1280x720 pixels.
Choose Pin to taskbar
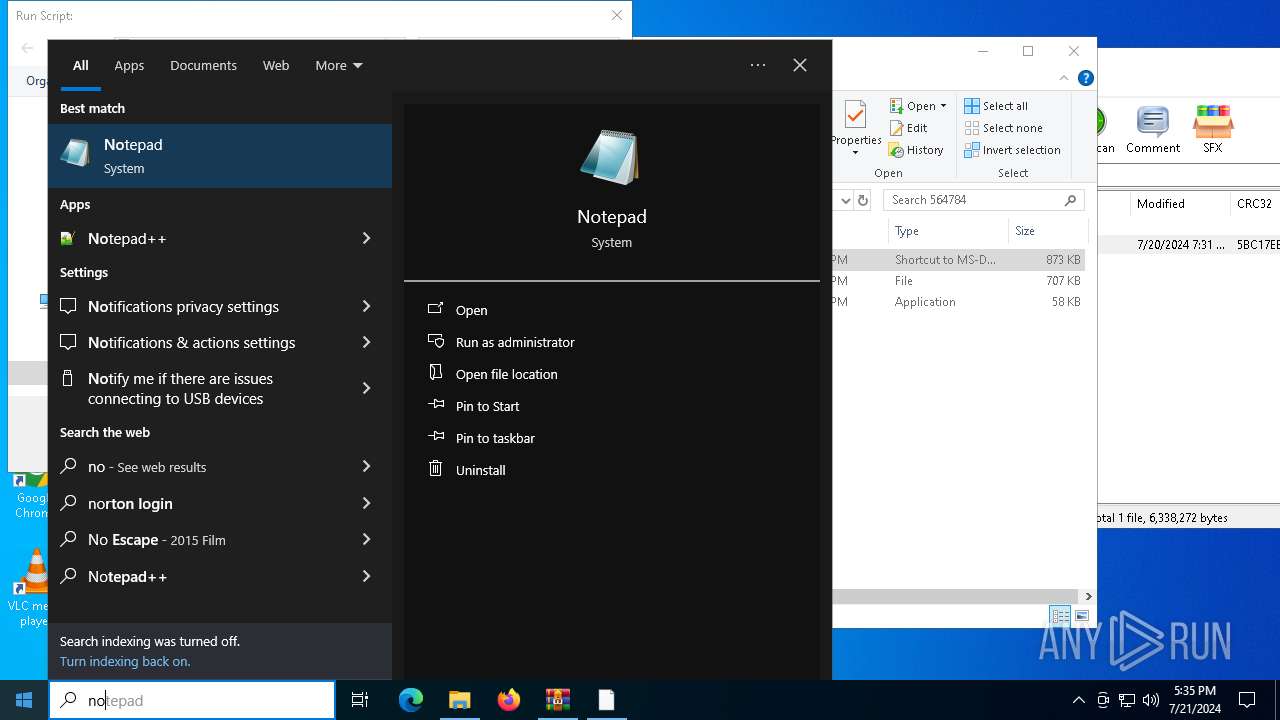point(495,438)
